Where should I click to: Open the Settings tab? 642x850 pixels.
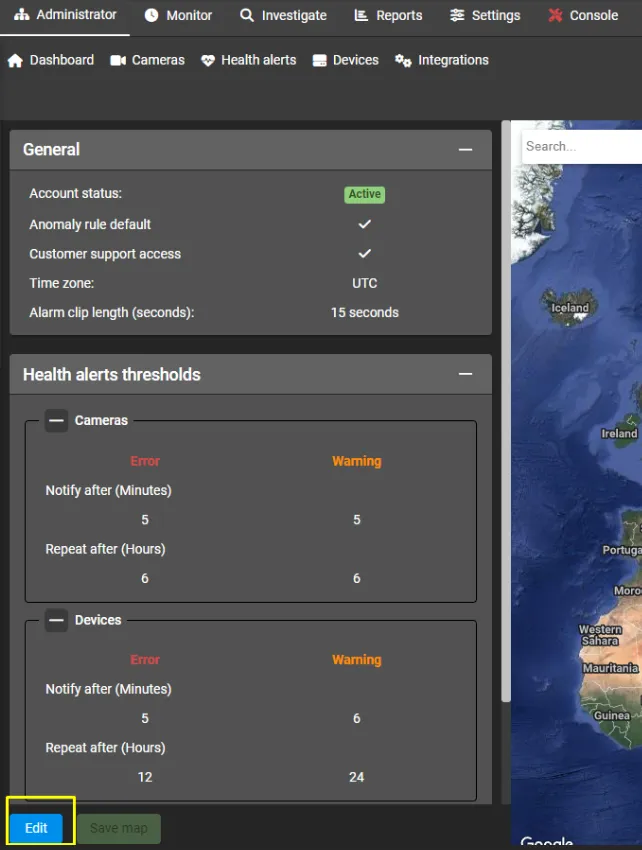pos(485,15)
